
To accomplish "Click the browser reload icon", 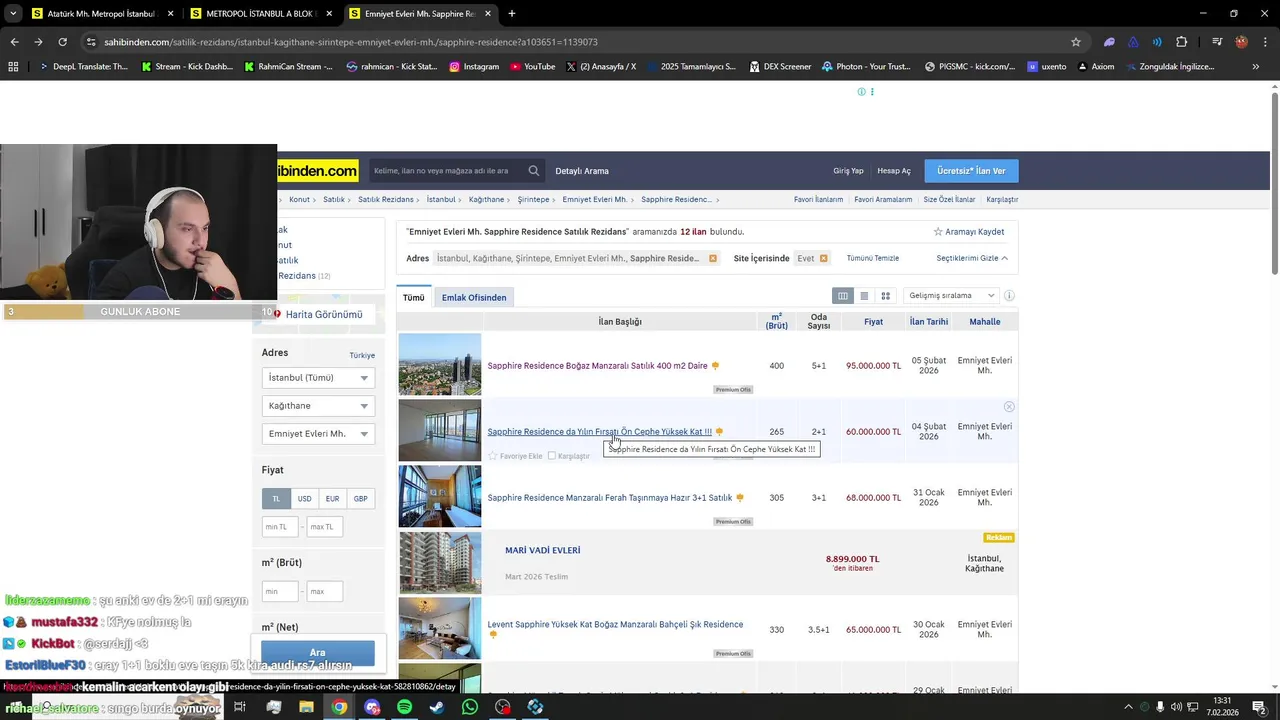I will pos(62,42).
